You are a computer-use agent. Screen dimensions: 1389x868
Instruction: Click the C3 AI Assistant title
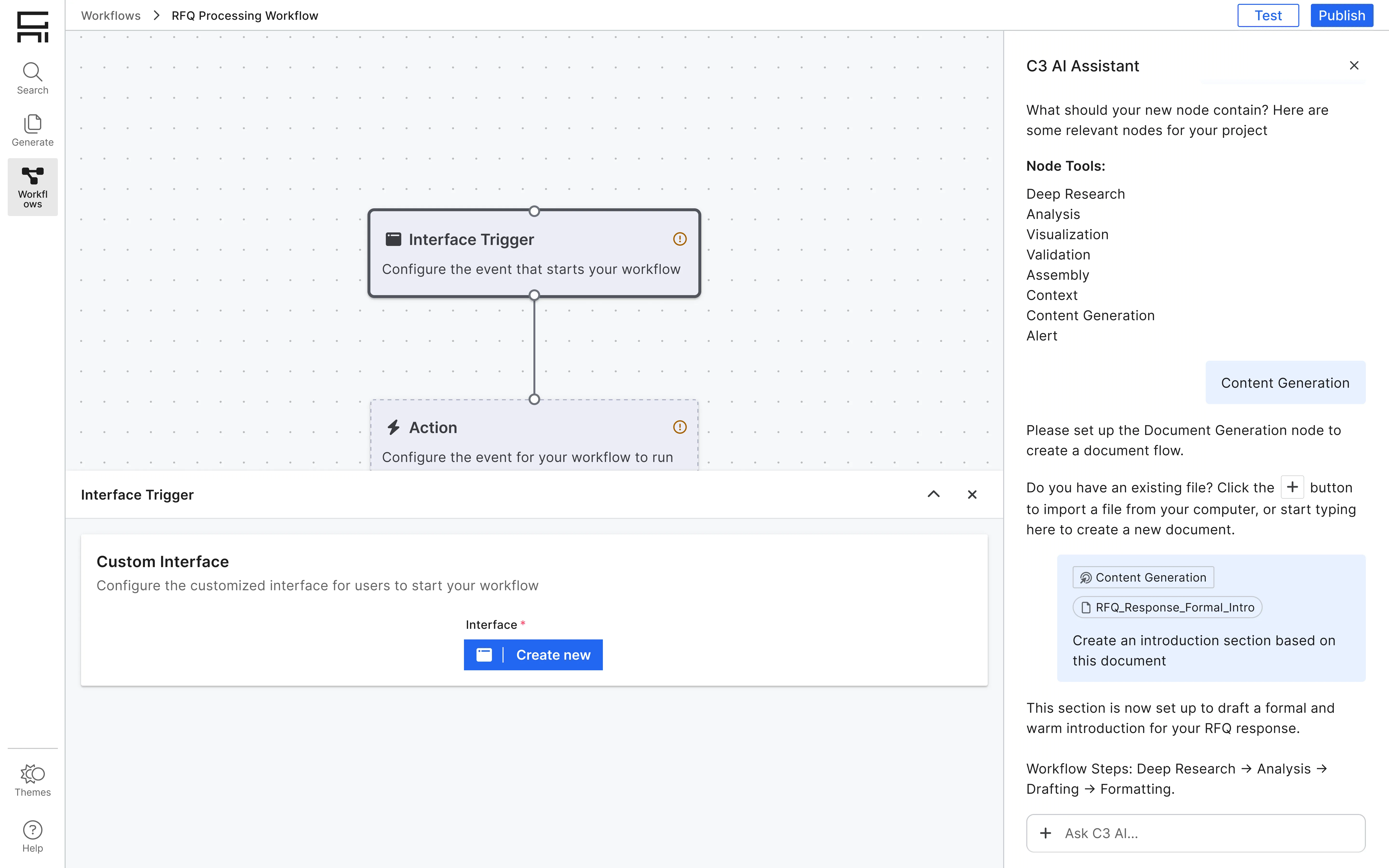coord(1083,66)
